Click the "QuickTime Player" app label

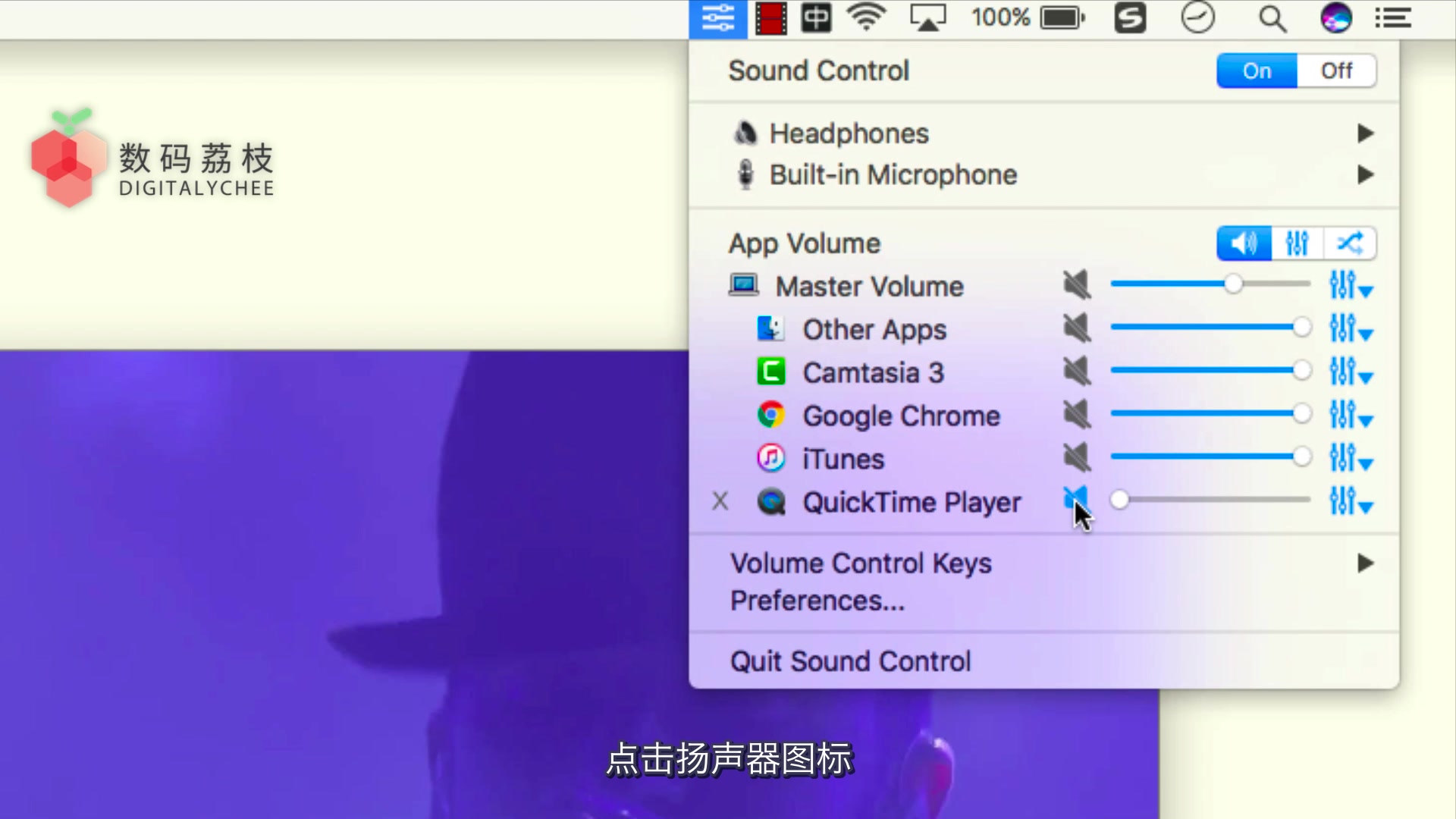tap(912, 502)
